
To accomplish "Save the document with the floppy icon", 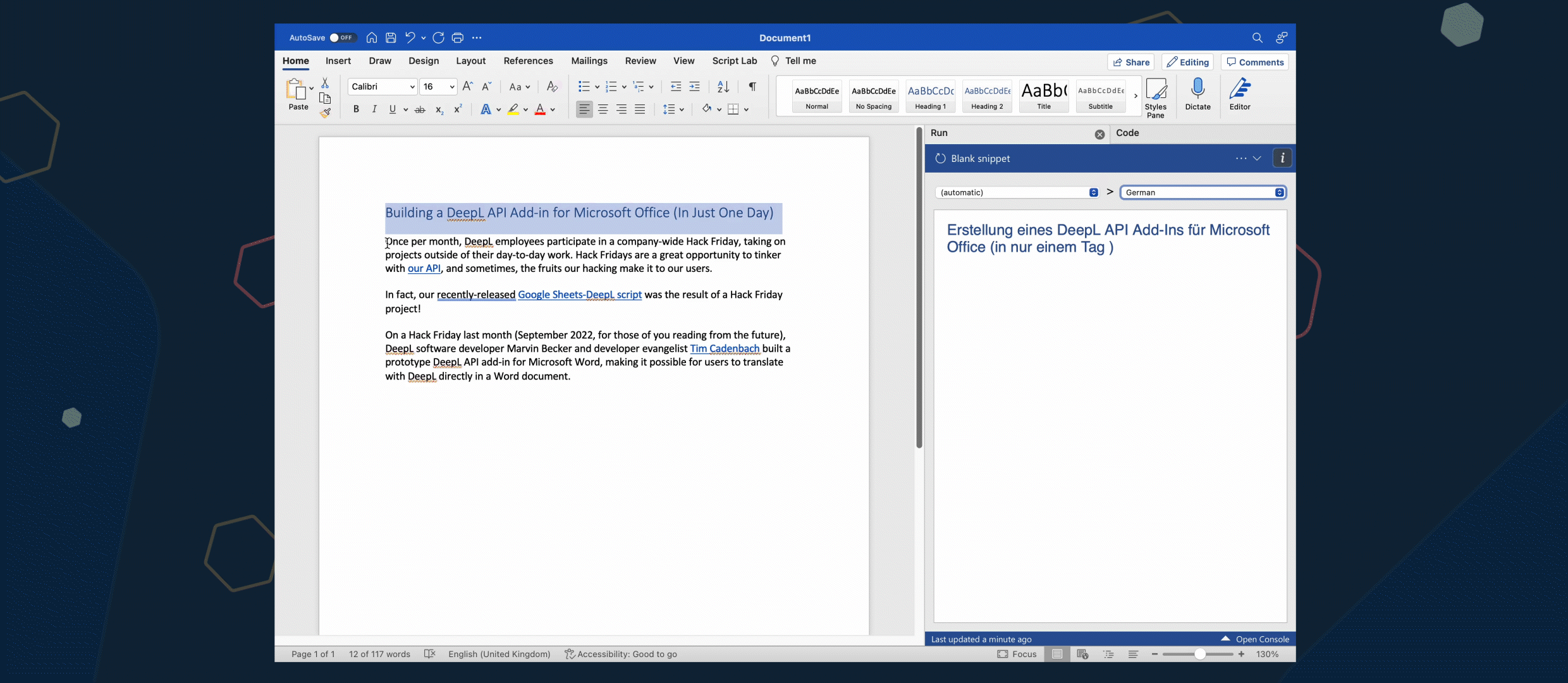I will pyautogui.click(x=391, y=38).
